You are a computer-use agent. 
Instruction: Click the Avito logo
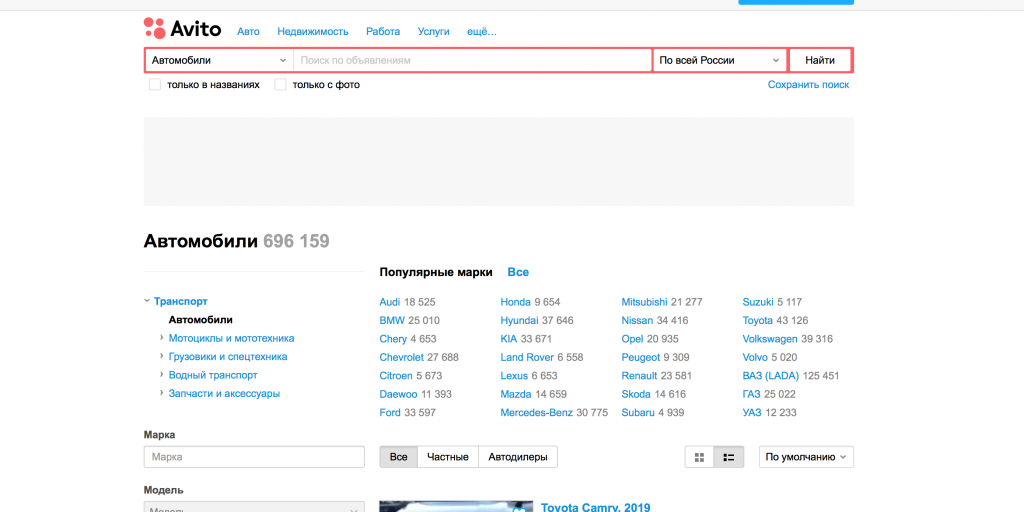(x=182, y=28)
